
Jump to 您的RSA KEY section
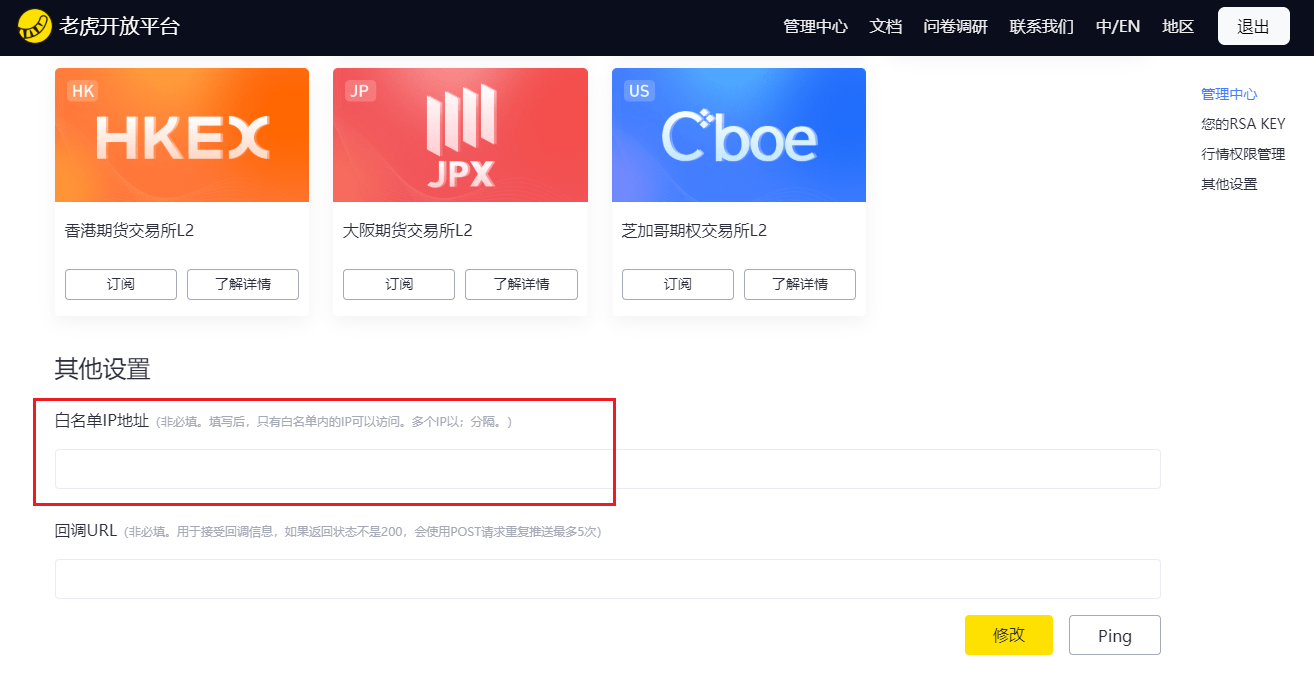(x=1243, y=124)
